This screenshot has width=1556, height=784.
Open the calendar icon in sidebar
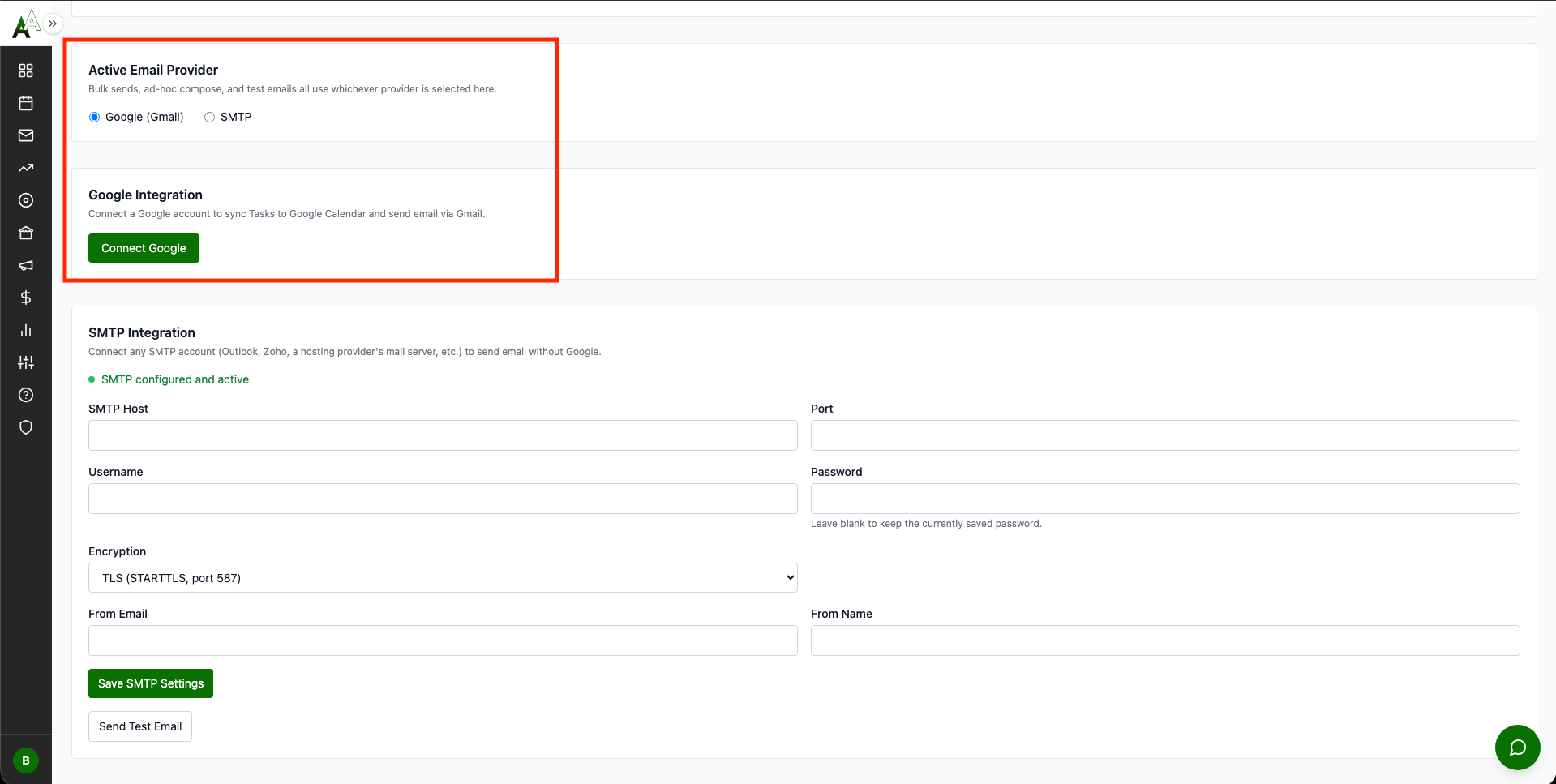26,103
